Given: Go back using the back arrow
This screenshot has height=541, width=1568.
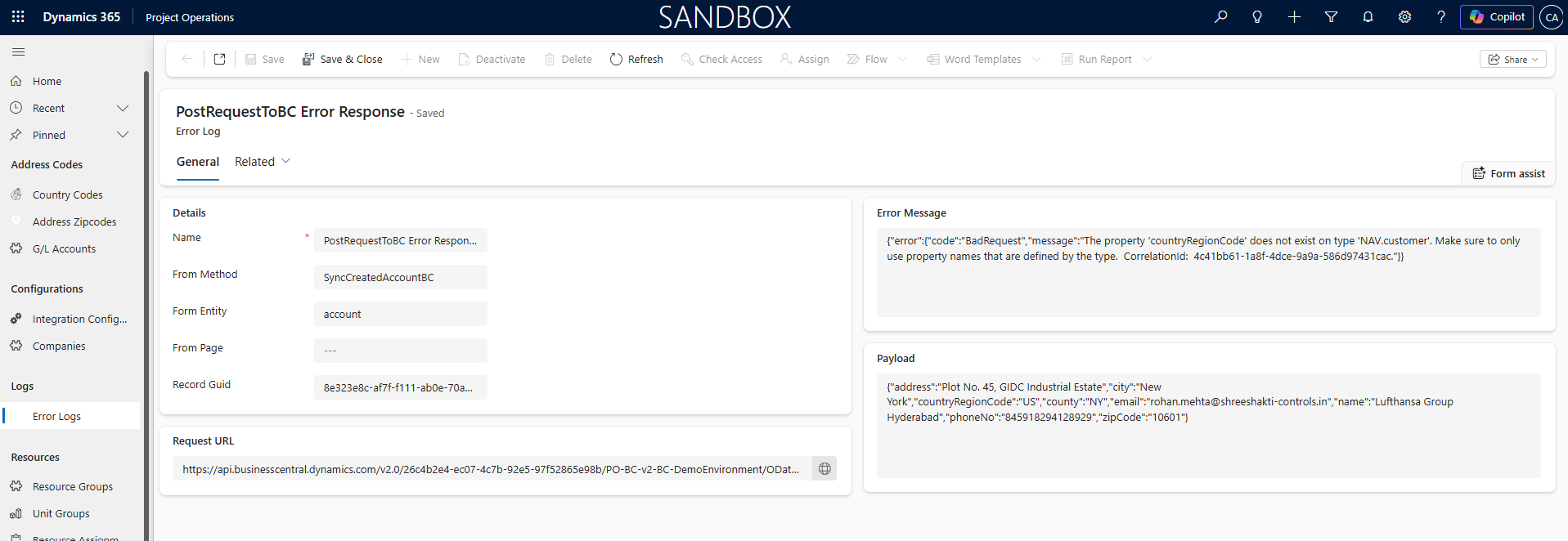Looking at the screenshot, I should click(x=187, y=59).
